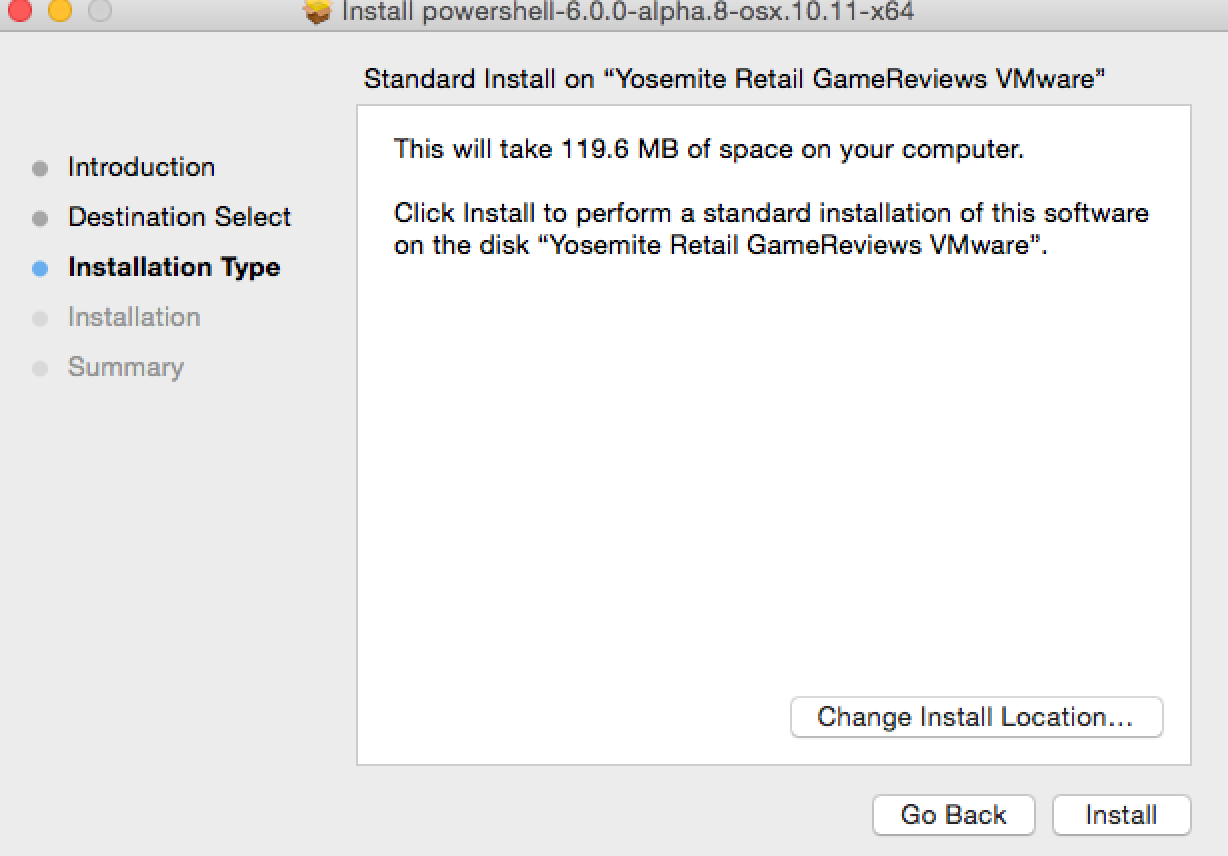
Task: Click the red close window button
Action: [x=19, y=11]
